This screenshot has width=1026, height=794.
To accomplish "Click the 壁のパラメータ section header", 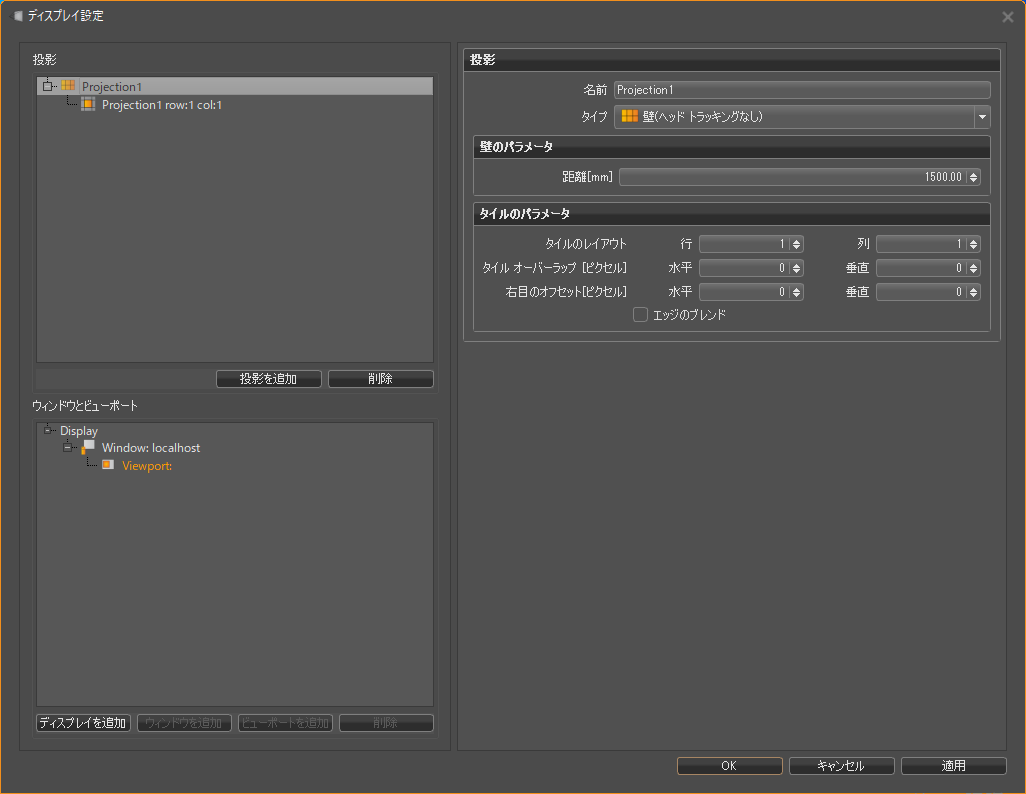I will point(732,147).
